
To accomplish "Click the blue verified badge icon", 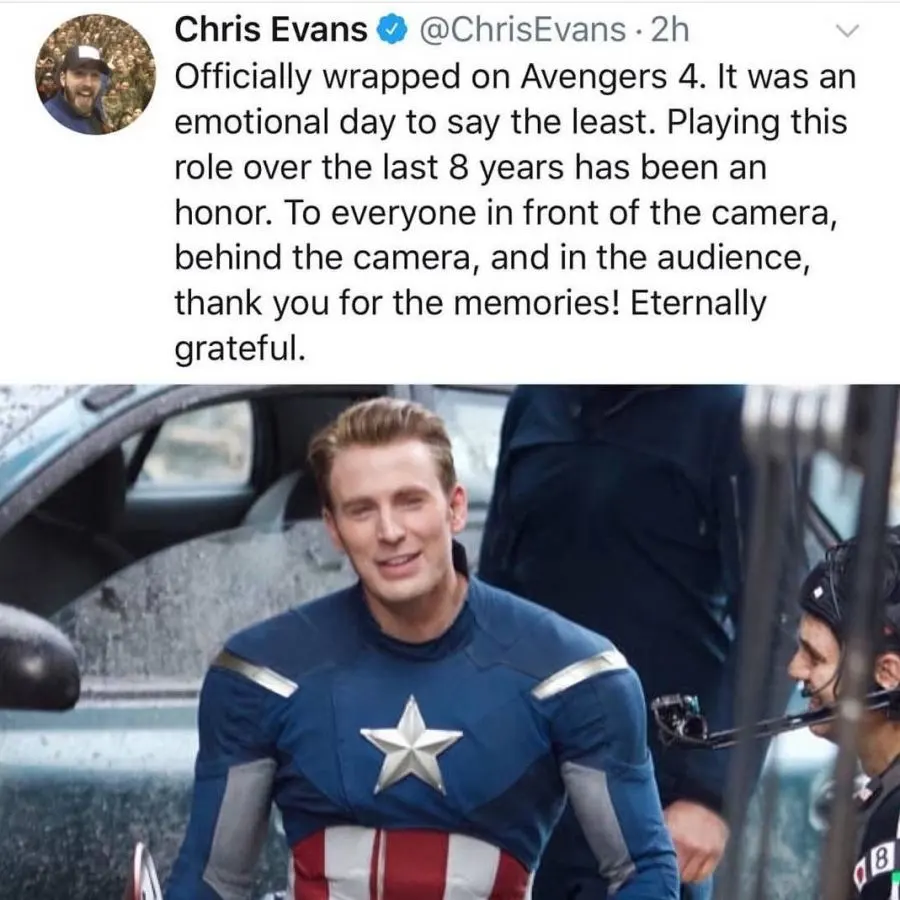I will (x=393, y=31).
